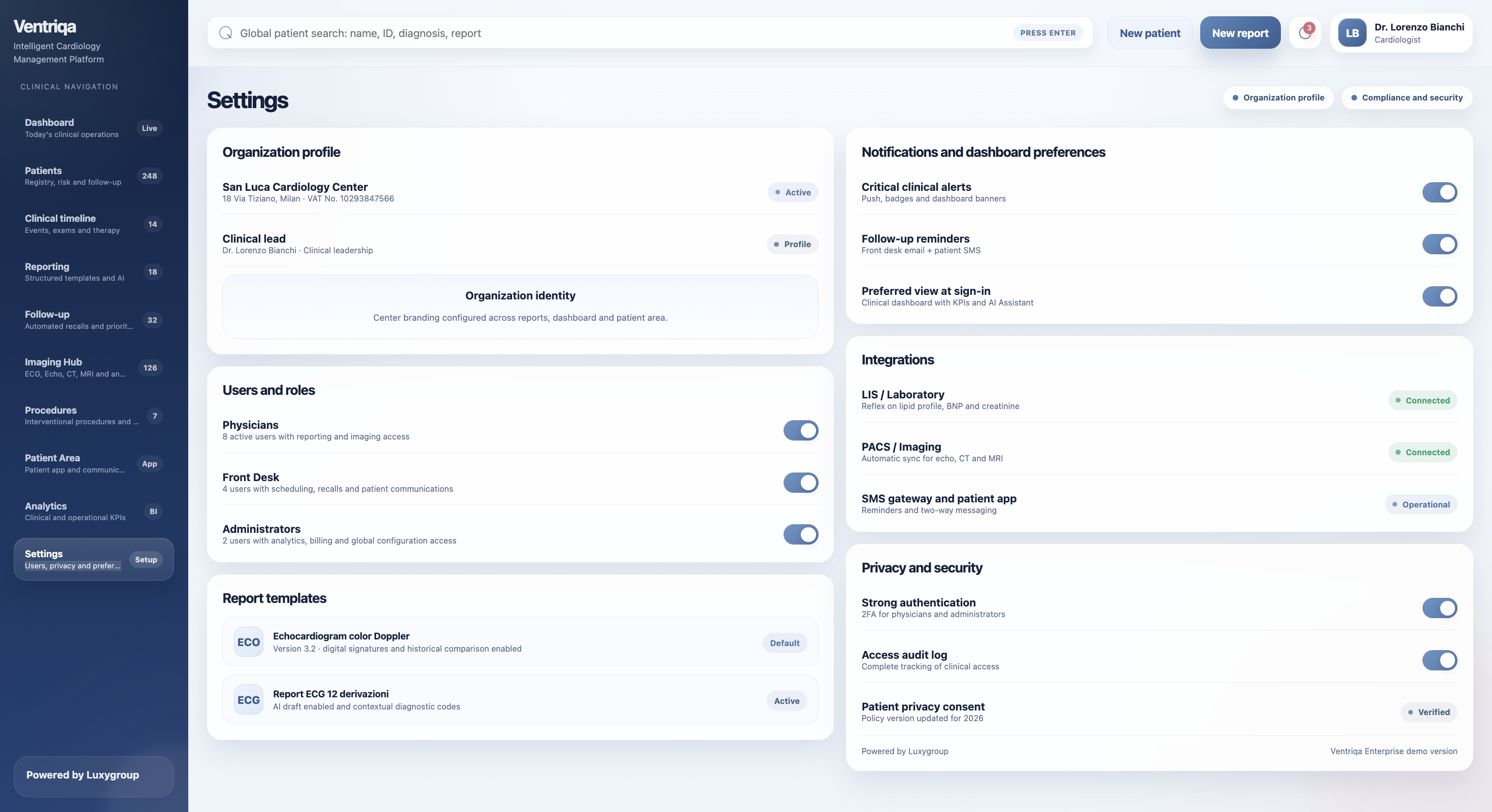Open Imaging Hub
Screen dimensions: 1492x812
point(93,367)
